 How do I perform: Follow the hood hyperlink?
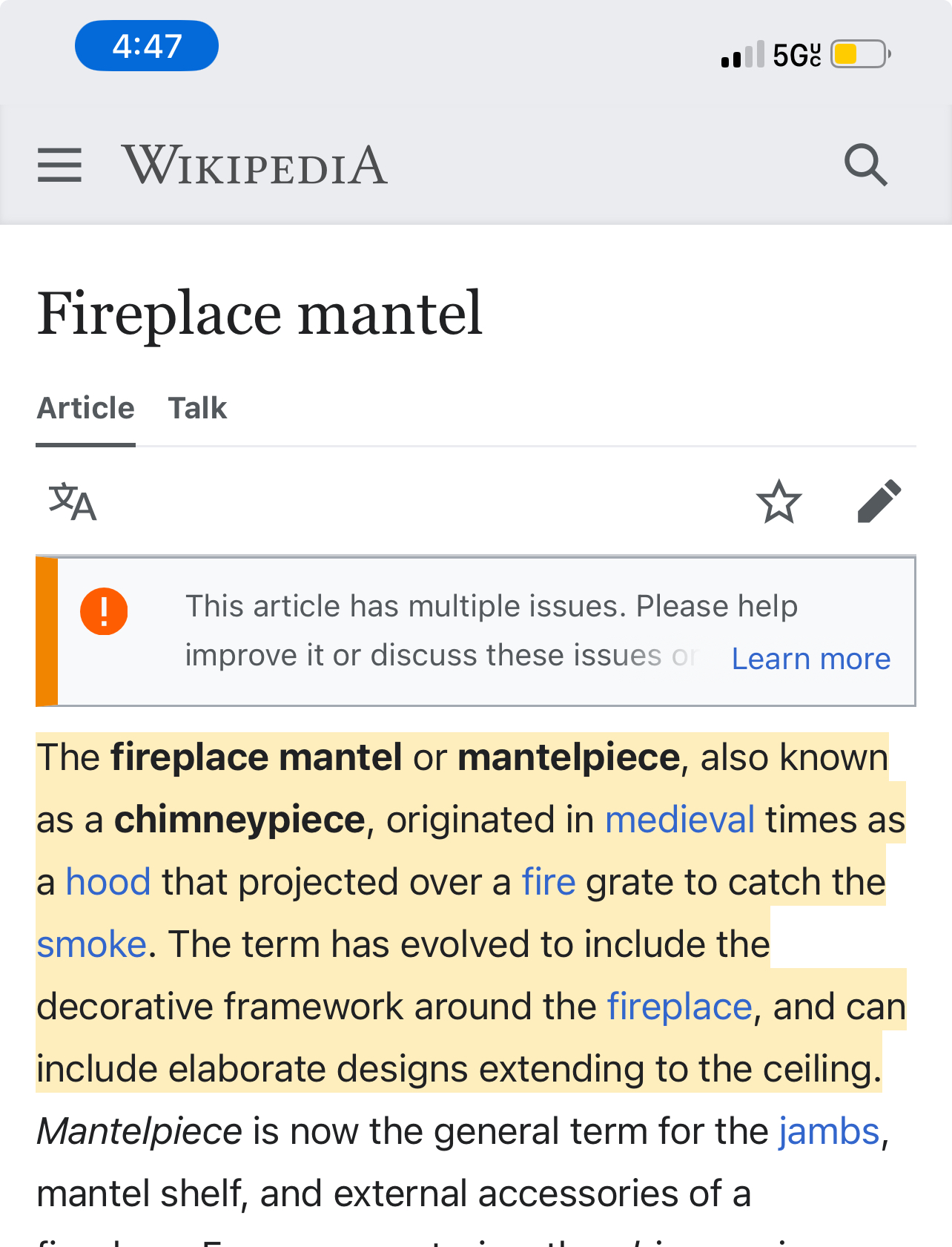point(108,882)
